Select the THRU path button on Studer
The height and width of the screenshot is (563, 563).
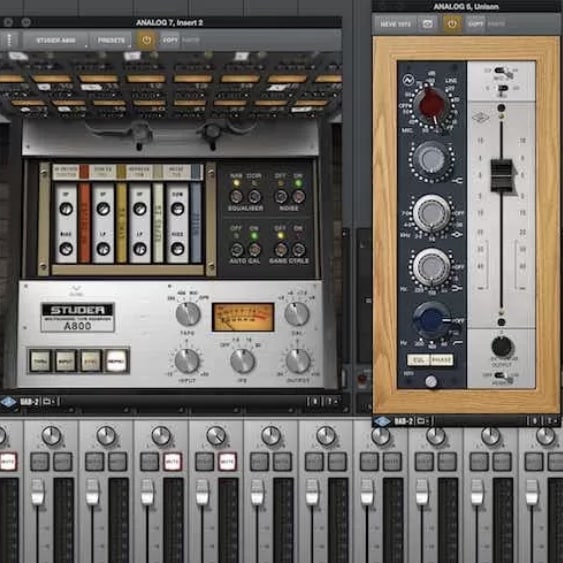pyautogui.click(x=40, y=361)
